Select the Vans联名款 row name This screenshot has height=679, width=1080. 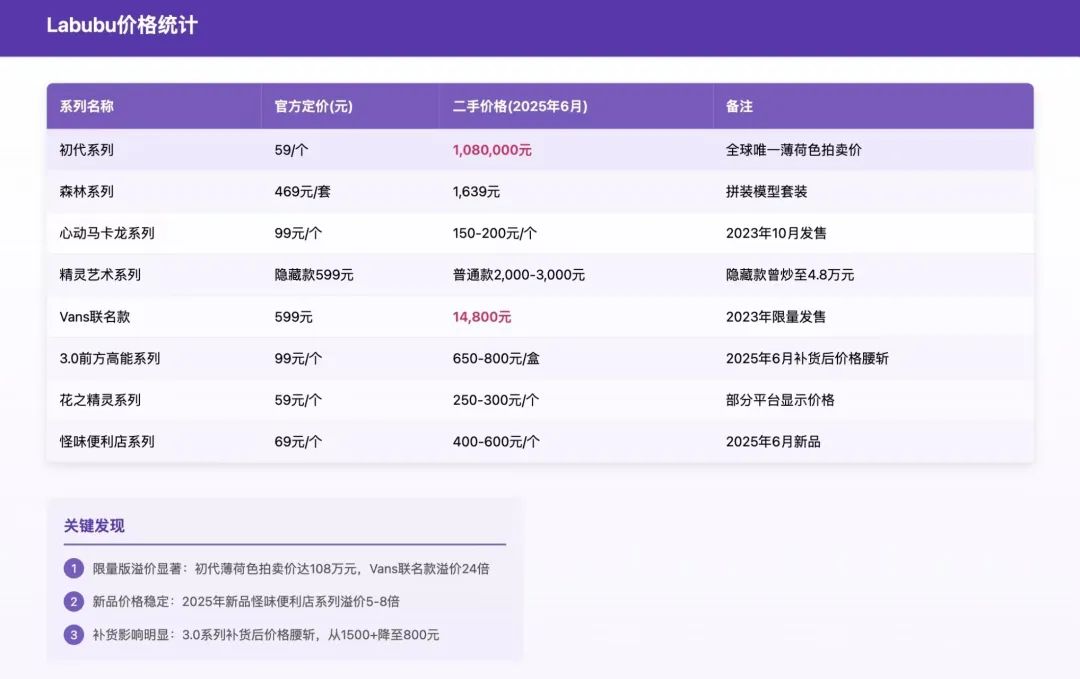(x=94, y=317)
